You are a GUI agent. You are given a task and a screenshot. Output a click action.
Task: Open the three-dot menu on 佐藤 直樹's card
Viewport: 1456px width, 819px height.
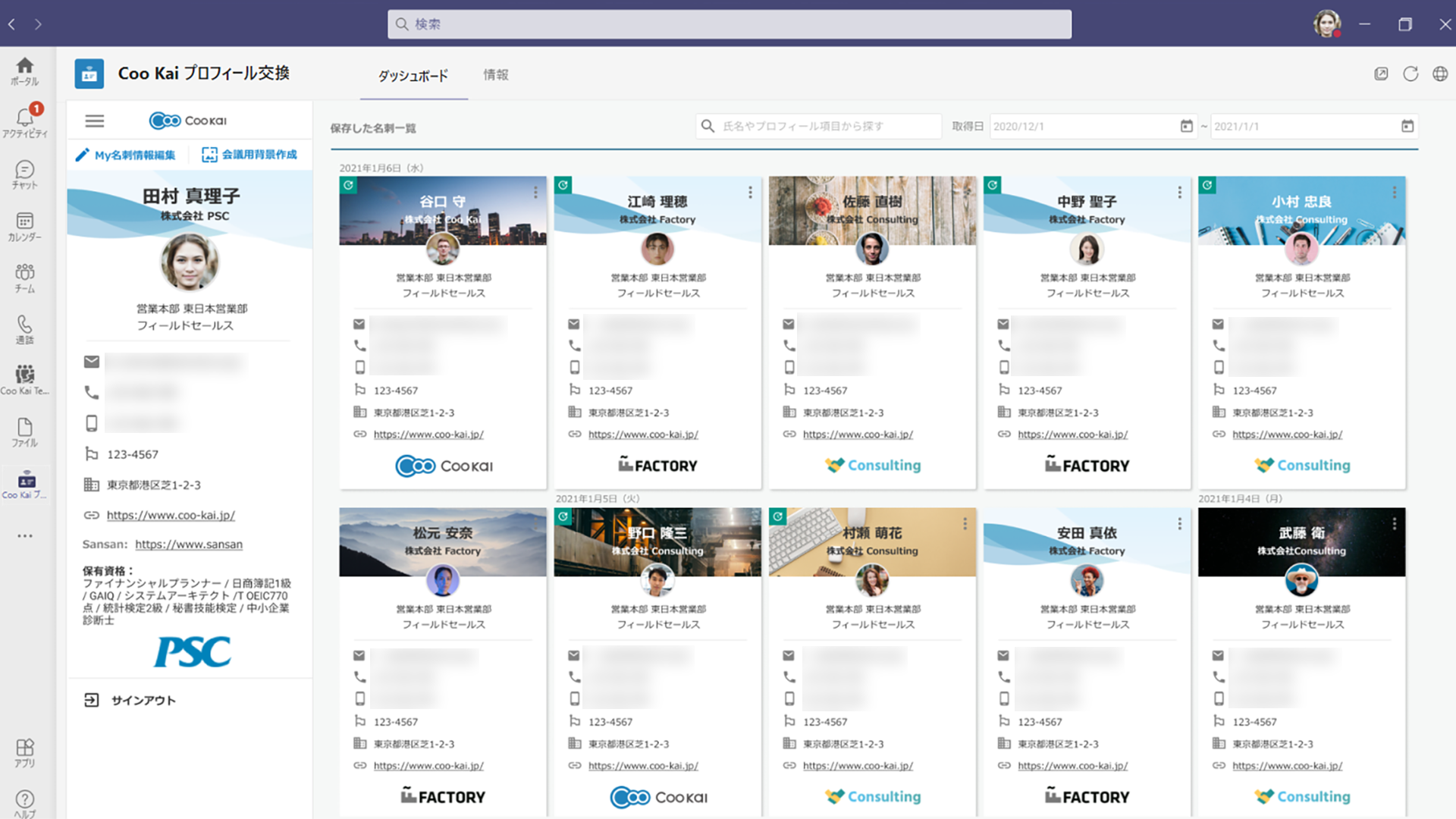tap(965, 193)
